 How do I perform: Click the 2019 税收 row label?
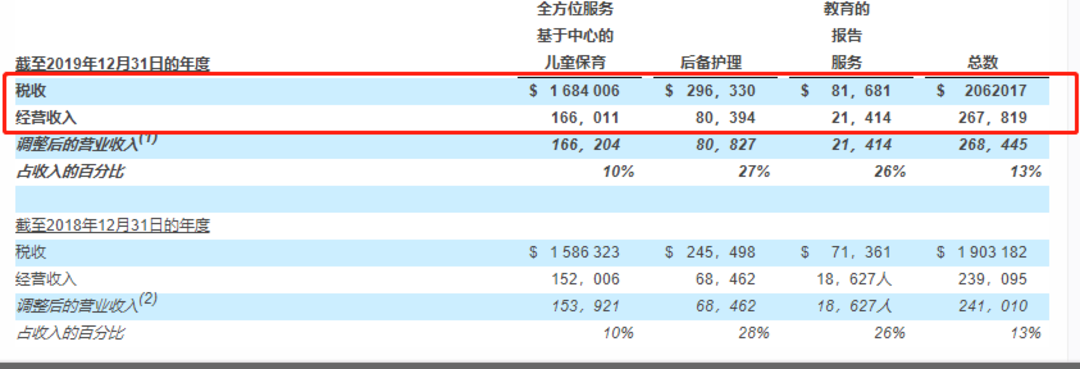coord(31,90)
